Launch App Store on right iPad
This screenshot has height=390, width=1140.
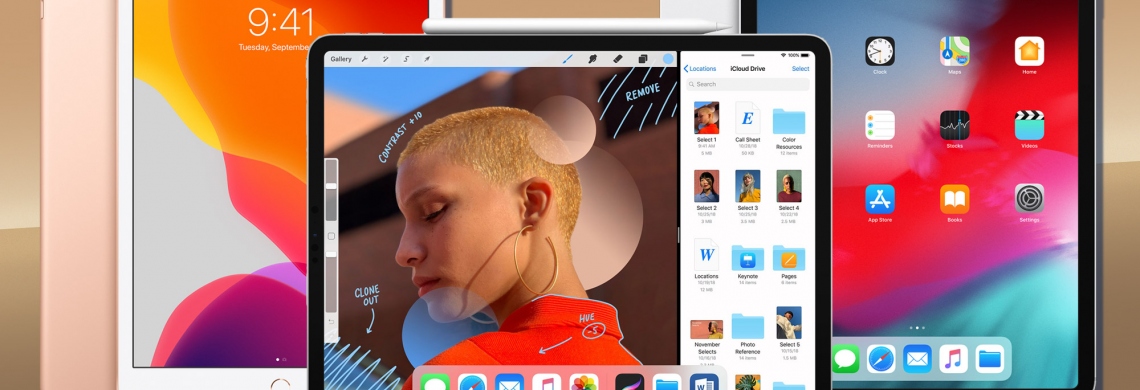880,204
